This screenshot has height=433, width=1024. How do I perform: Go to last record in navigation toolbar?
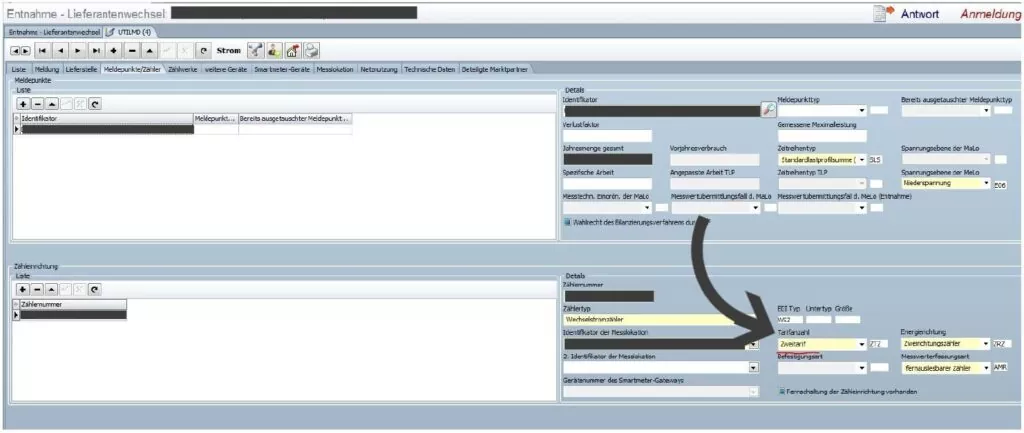click(96, 50)
